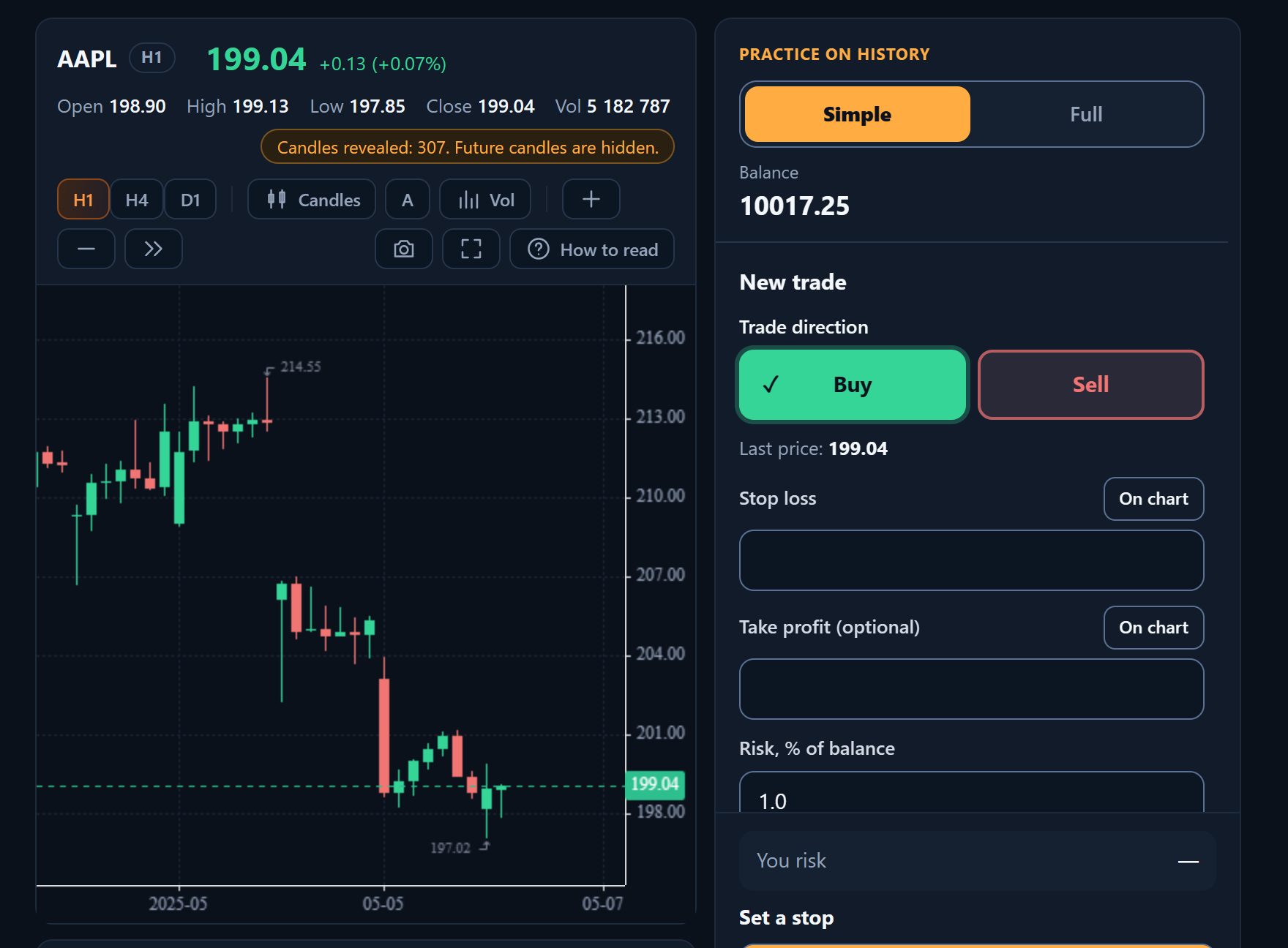Set Take profit using On chart

[x=1154, y=628]
